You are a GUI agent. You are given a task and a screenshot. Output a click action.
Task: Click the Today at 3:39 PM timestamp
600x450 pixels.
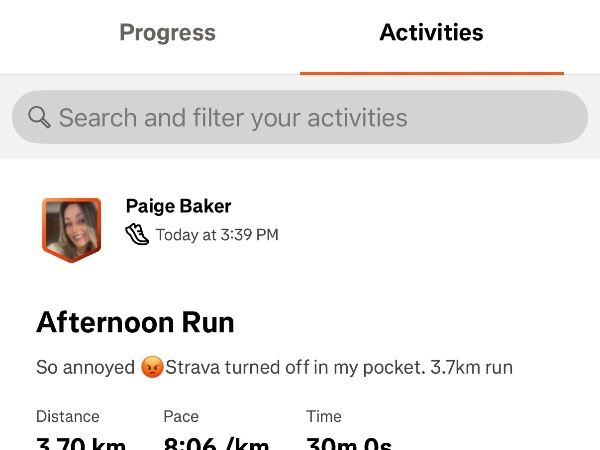coord(217,235)
